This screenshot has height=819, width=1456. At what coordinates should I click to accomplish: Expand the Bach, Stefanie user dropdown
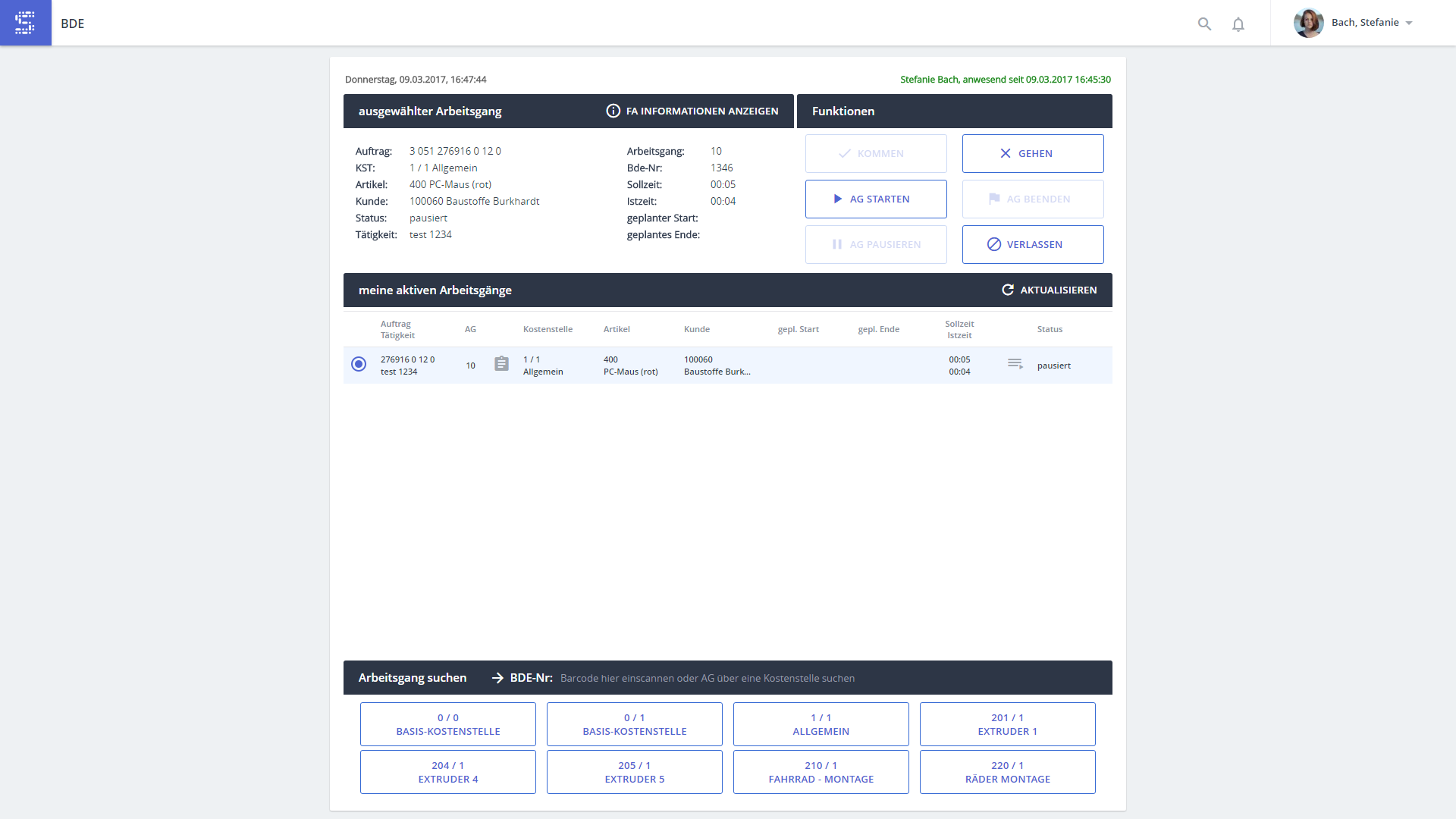click(x=1409, y=23)
